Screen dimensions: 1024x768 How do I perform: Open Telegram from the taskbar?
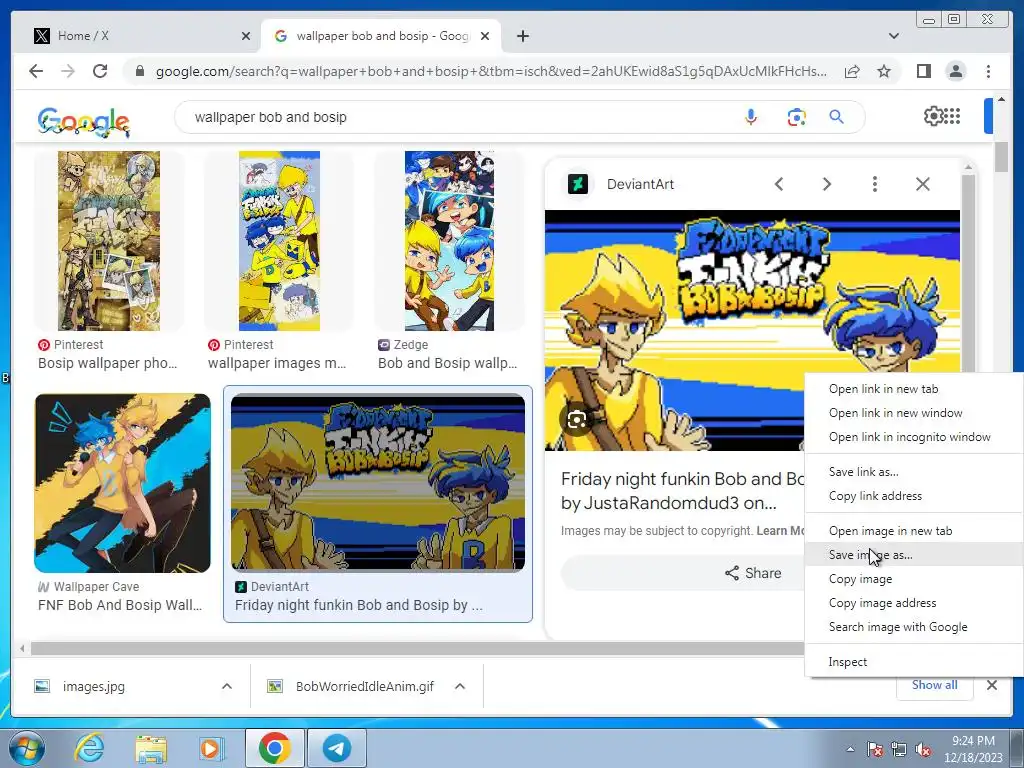tap(337, 748)
